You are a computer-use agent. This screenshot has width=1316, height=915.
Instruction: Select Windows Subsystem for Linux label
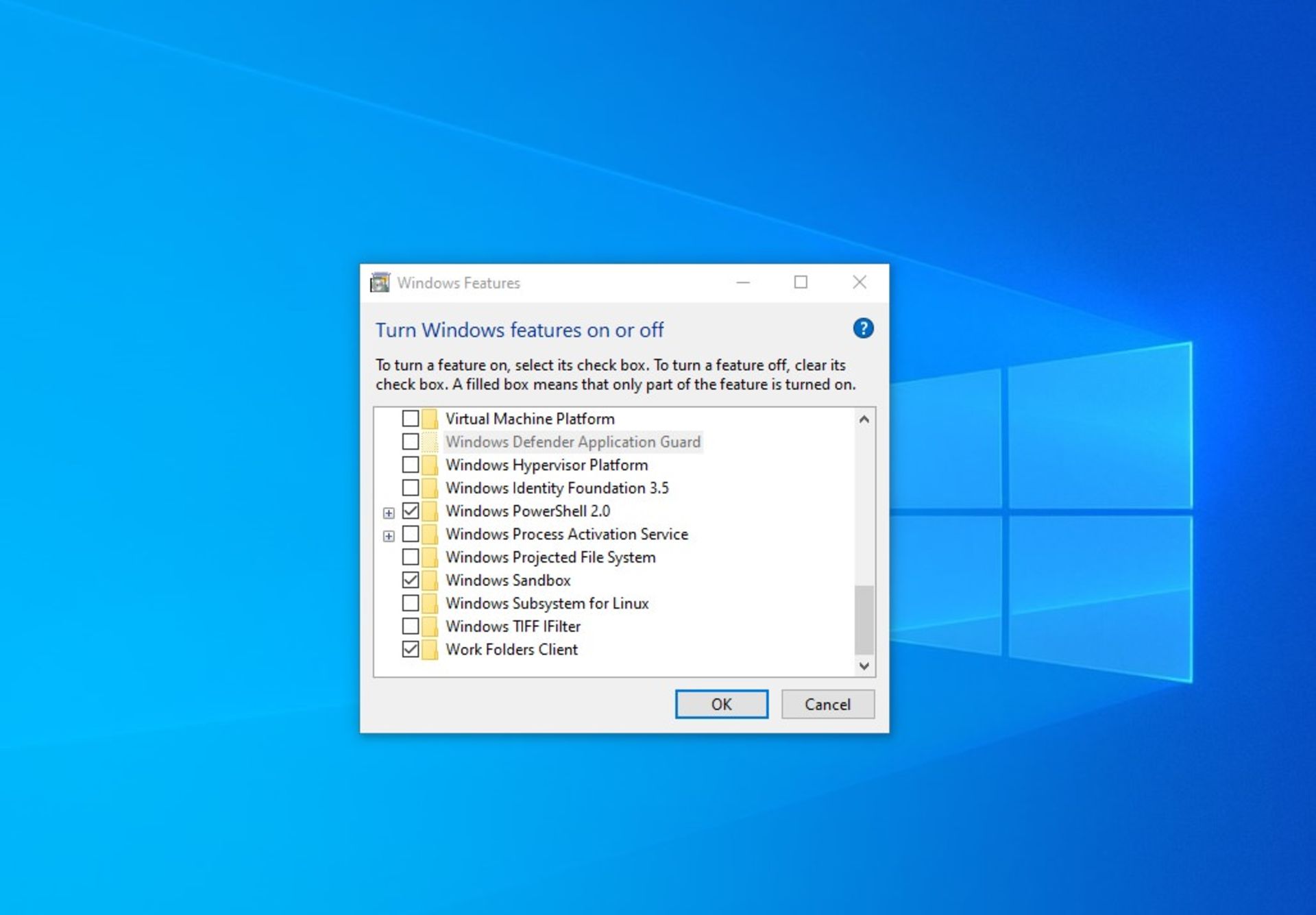click(x=547, y=603)
